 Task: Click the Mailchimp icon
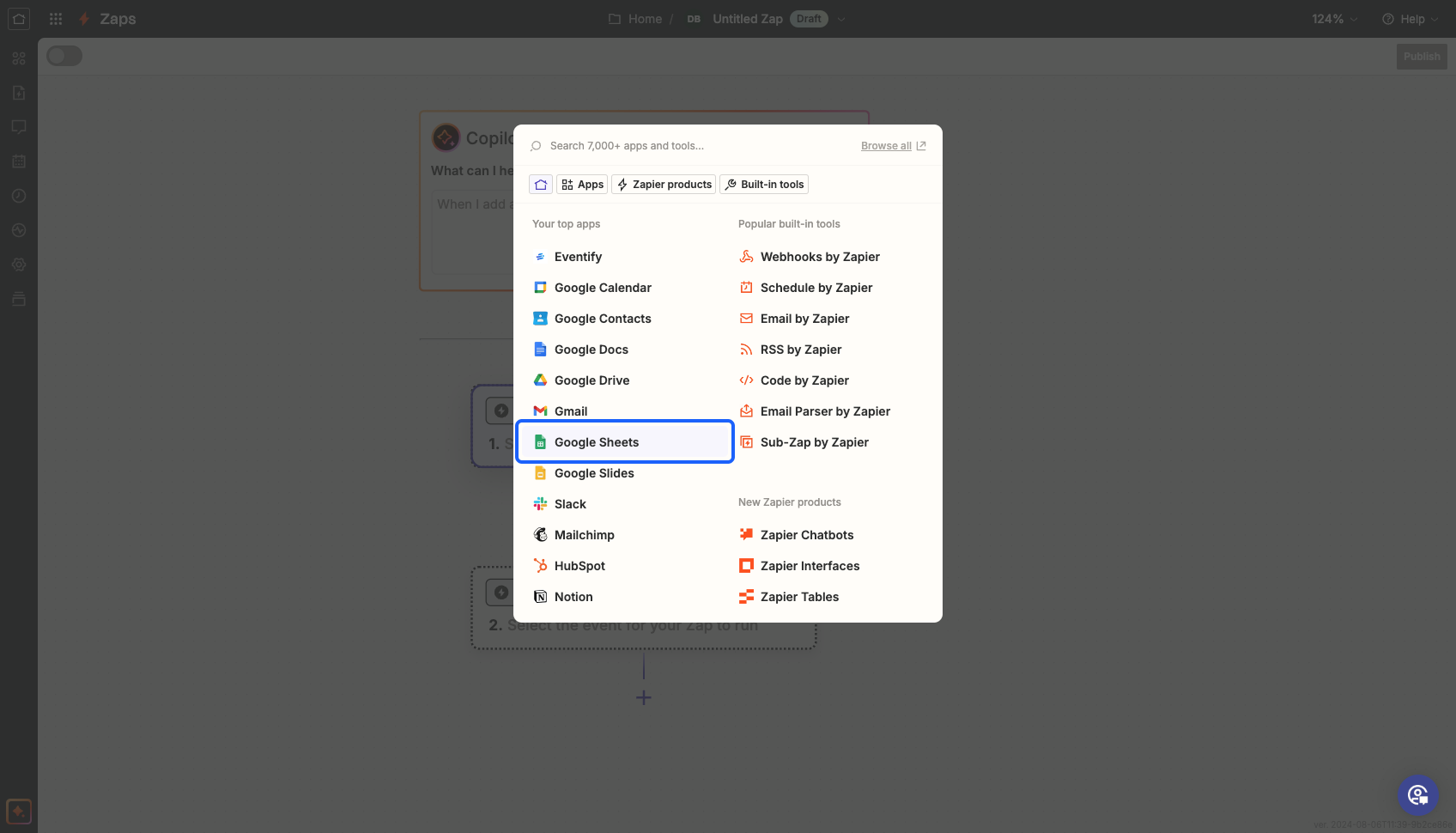point(540,535)
